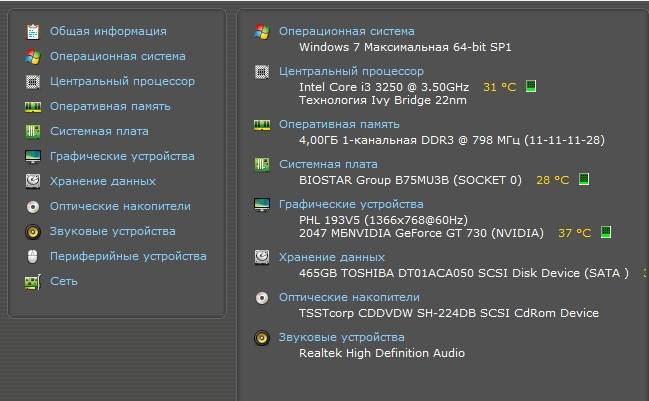
Task: Click the hard drive icon beside sidebar Хранение данных
Action: coord(33,181)
